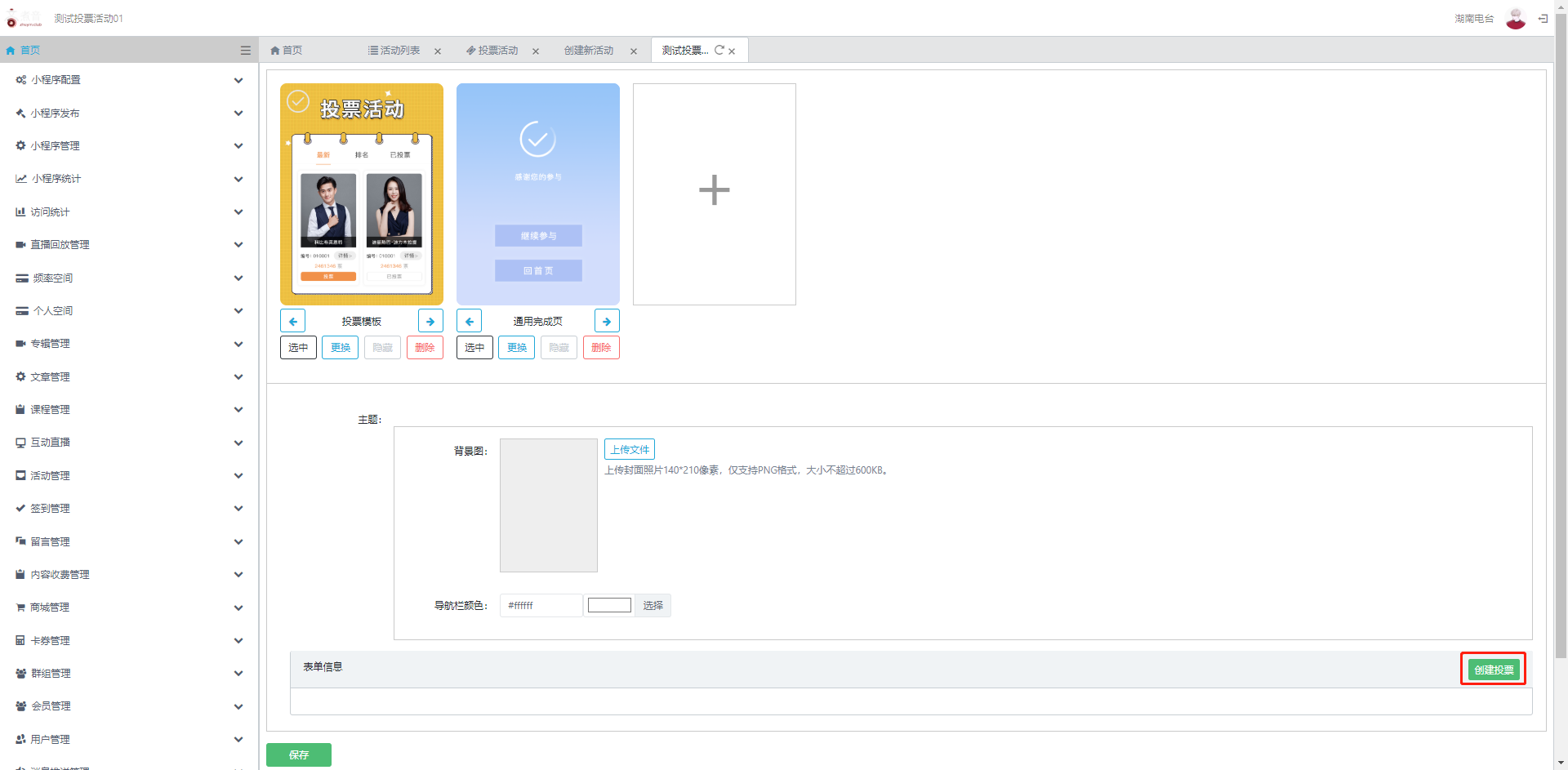Image resolution: width=1568 pixels, height=770 pixels.
Task: Switch to the 活动列表 tab
Action: click(394, 51)
